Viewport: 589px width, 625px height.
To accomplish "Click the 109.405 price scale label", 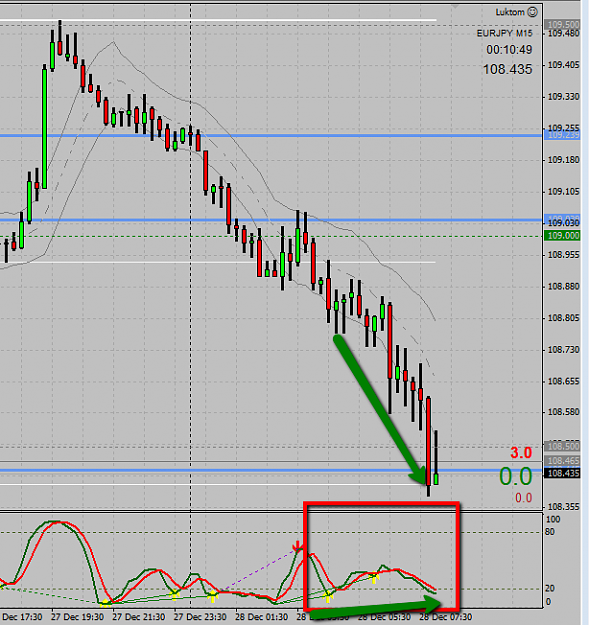I will (x=563, y=65).
